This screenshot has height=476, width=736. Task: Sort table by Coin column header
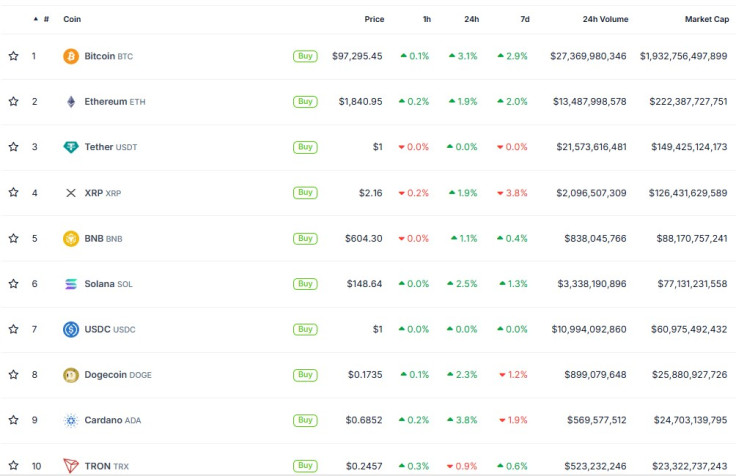[x=72, y=19]
